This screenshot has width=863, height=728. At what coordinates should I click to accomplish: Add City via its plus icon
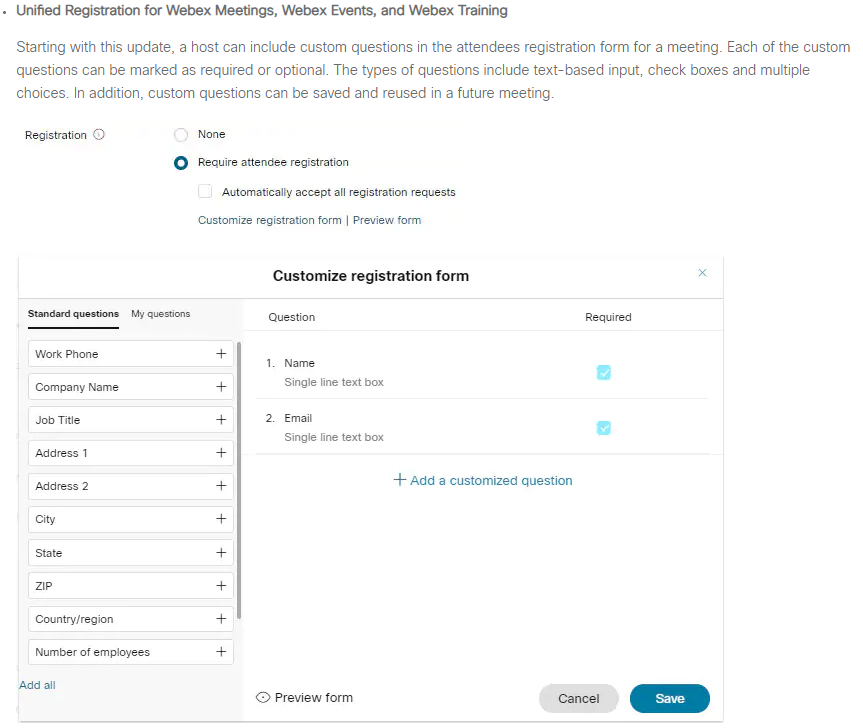point(221,519)
